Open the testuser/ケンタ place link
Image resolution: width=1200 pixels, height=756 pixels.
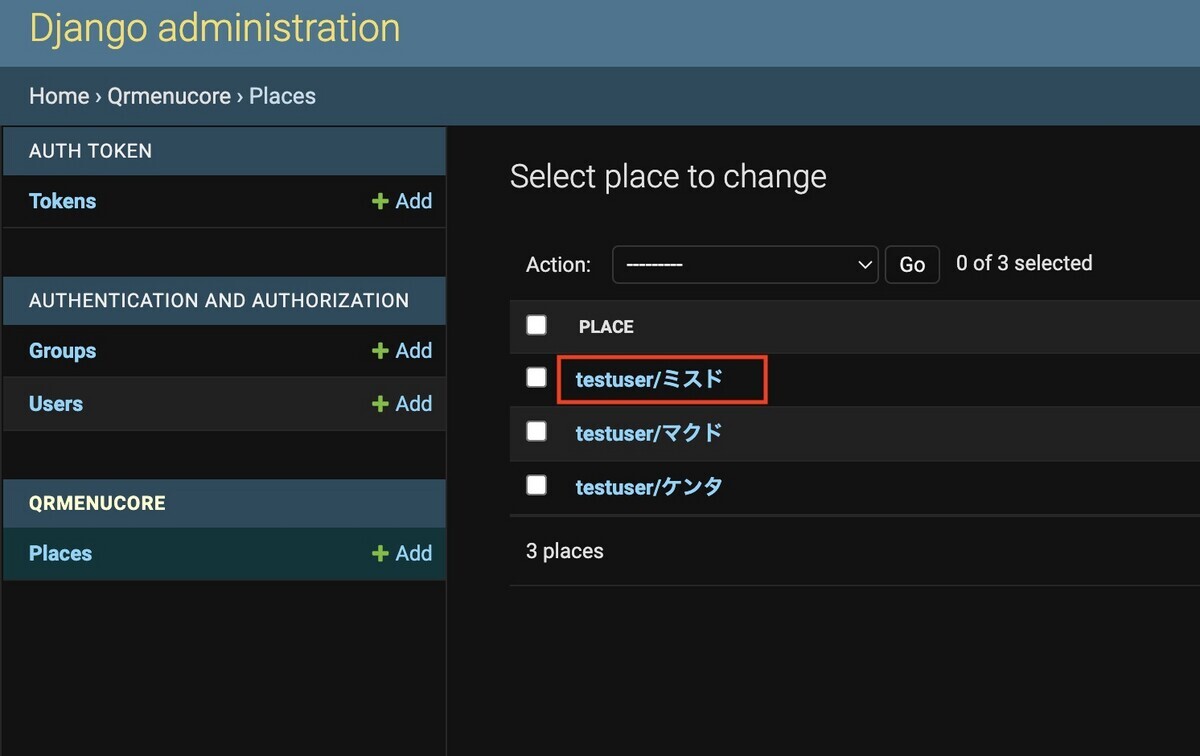point(649,487)
